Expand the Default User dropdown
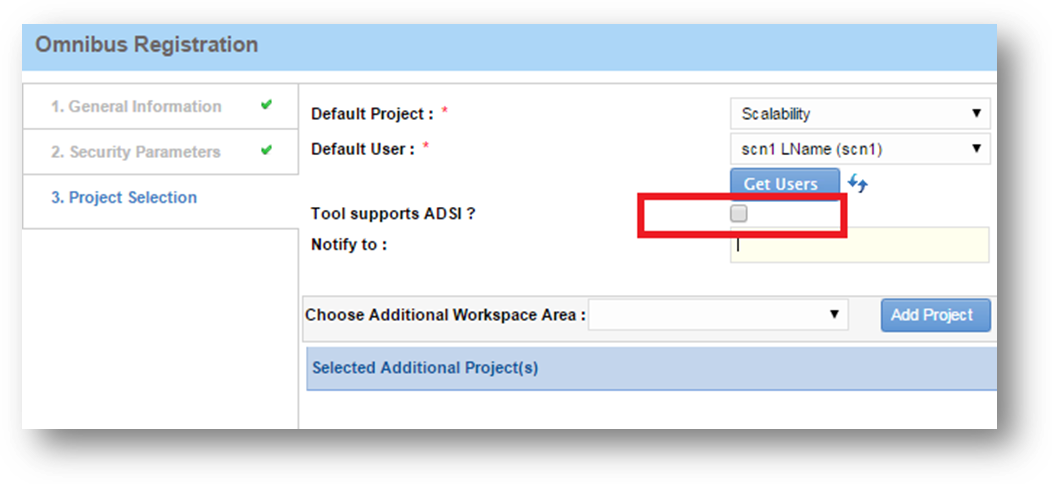1052x484 pixels. coord(859,150)
